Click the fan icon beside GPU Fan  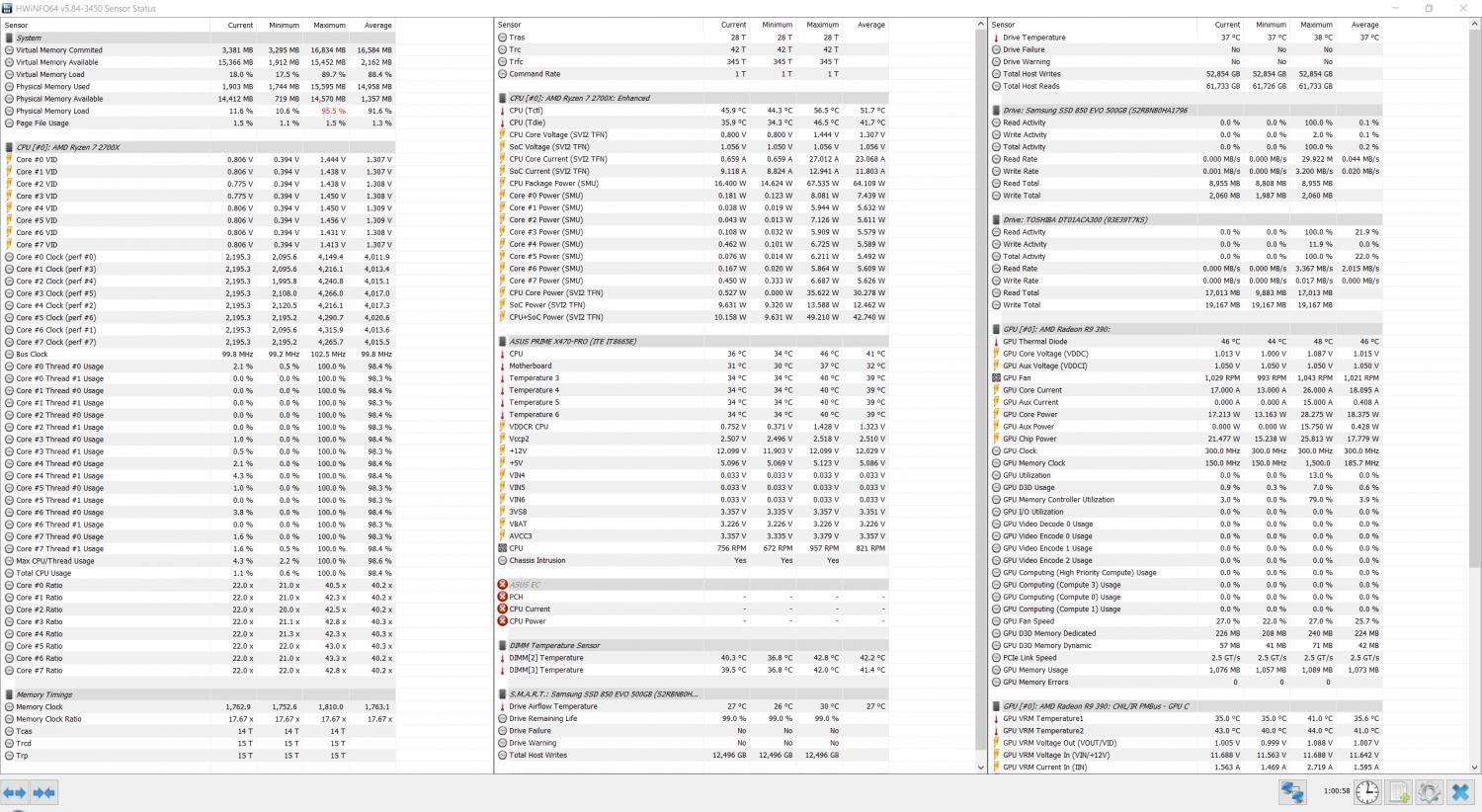pyautogui.click(x=996, y=378)
